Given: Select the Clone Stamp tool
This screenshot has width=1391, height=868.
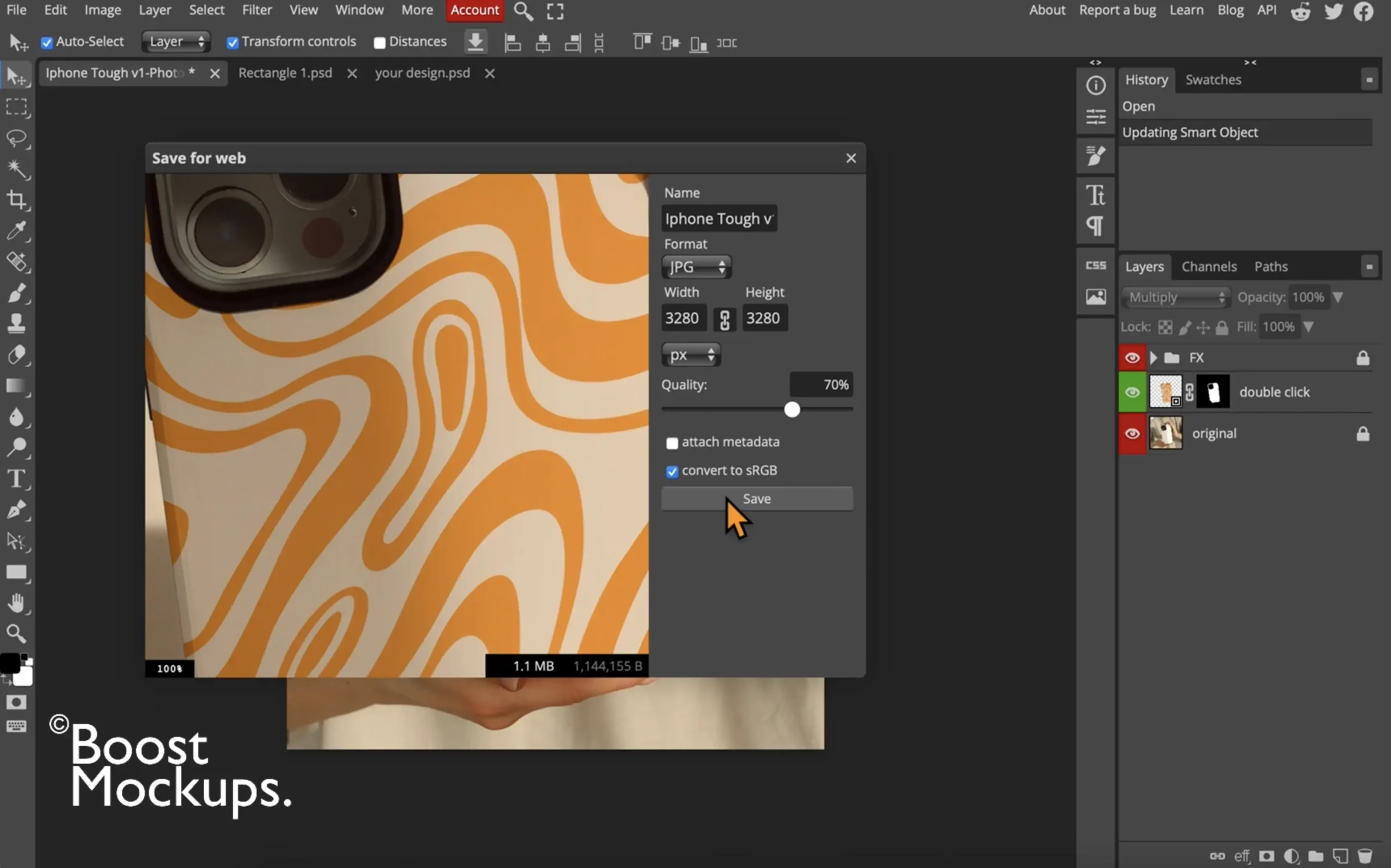Looking at the screenshot, I should [17, 324].
